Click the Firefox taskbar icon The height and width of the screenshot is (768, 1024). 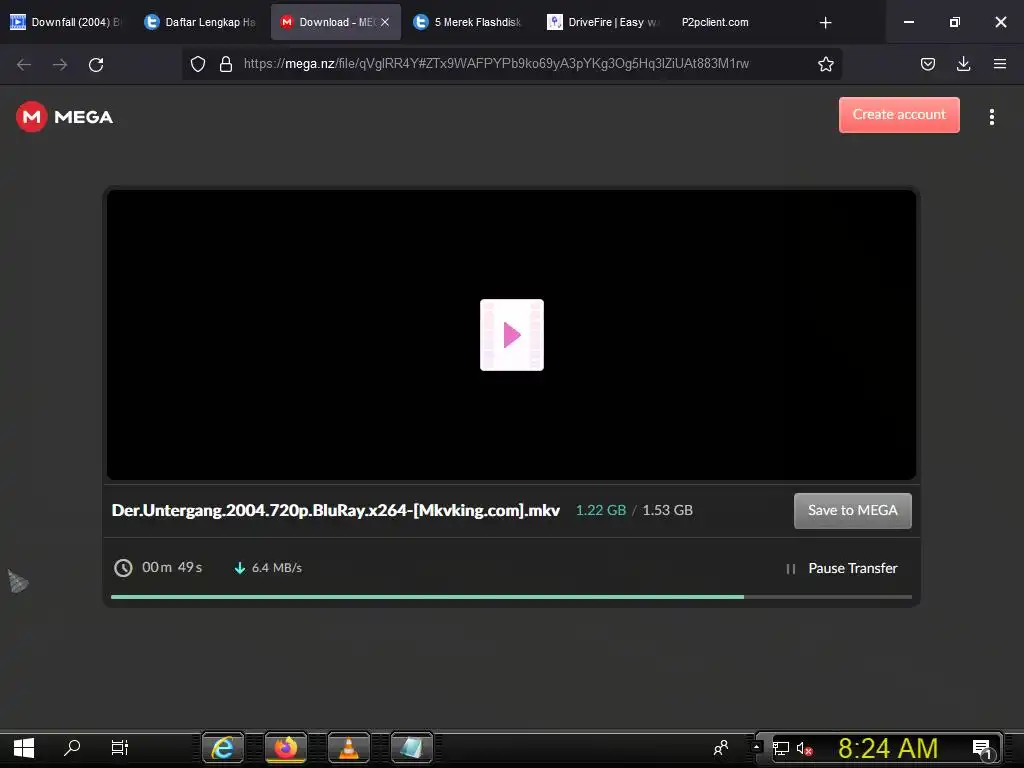tap(285, 748)
